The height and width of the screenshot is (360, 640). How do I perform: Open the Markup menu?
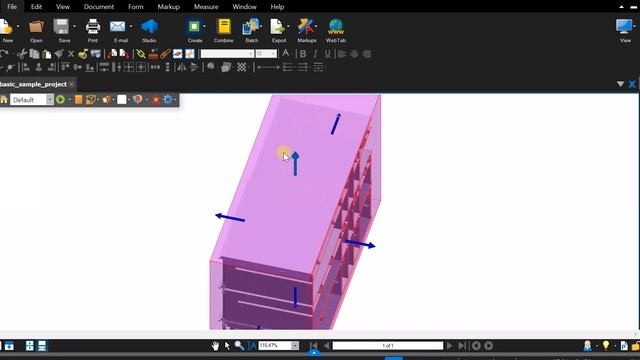(169, 7)
